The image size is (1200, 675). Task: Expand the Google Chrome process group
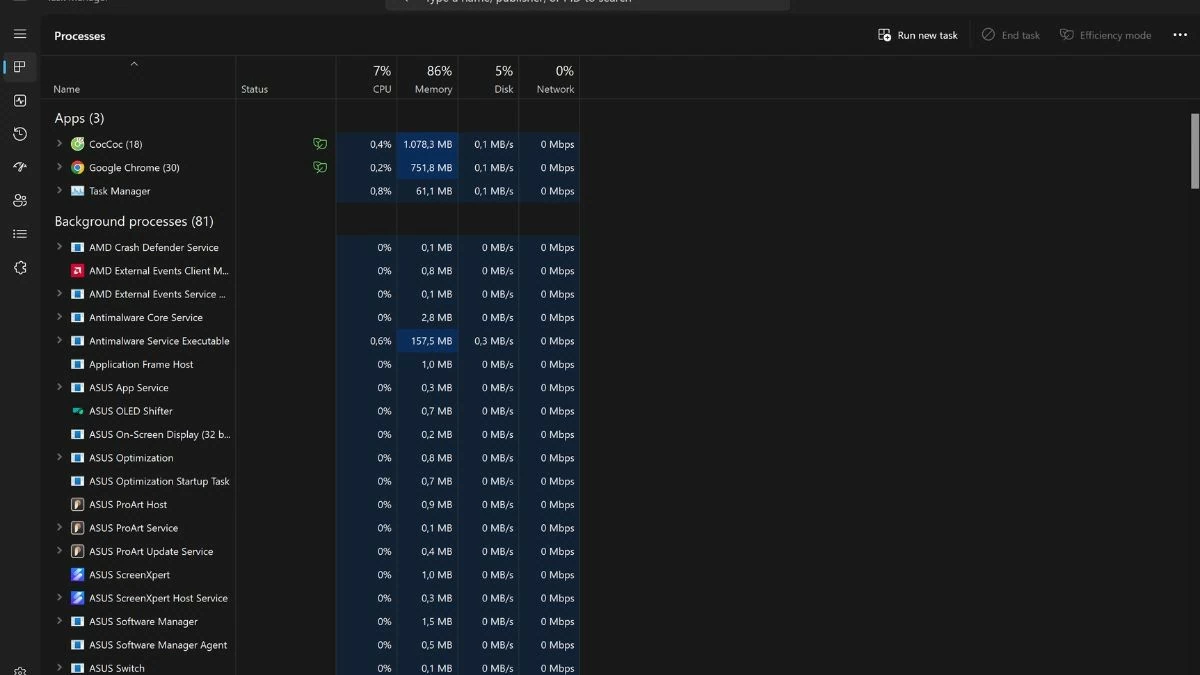pos(60,168)
